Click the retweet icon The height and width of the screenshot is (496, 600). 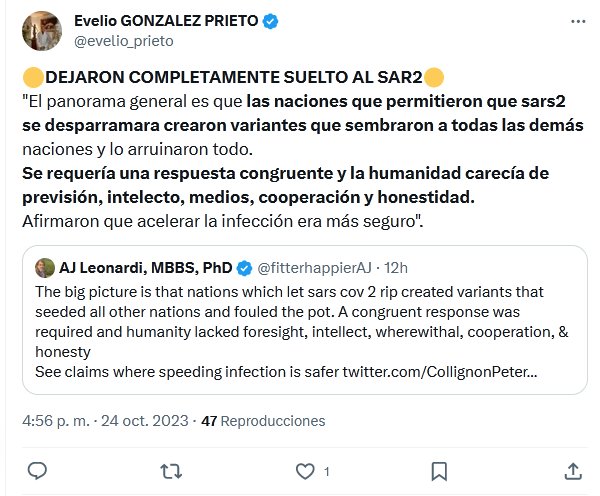pyautogui.click(x=170, y=470)
